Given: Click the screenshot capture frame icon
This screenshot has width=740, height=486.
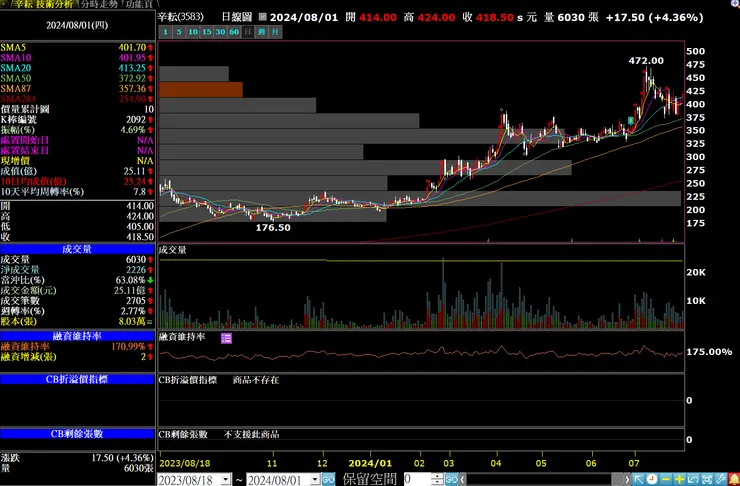Looking at the screenshot, I should tap(706, 479).
